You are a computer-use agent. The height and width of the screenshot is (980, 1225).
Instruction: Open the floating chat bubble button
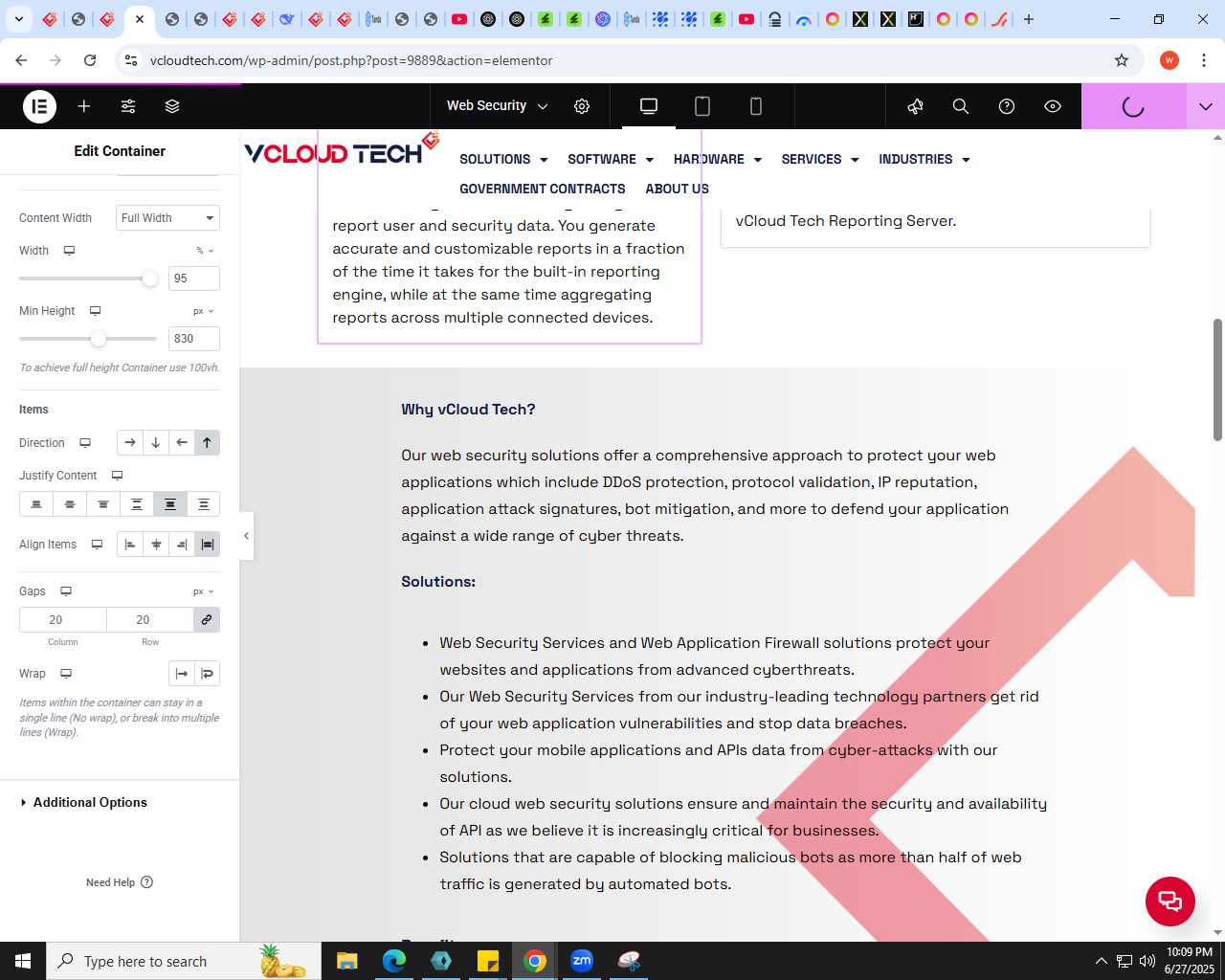click(x=1170, y=901)
